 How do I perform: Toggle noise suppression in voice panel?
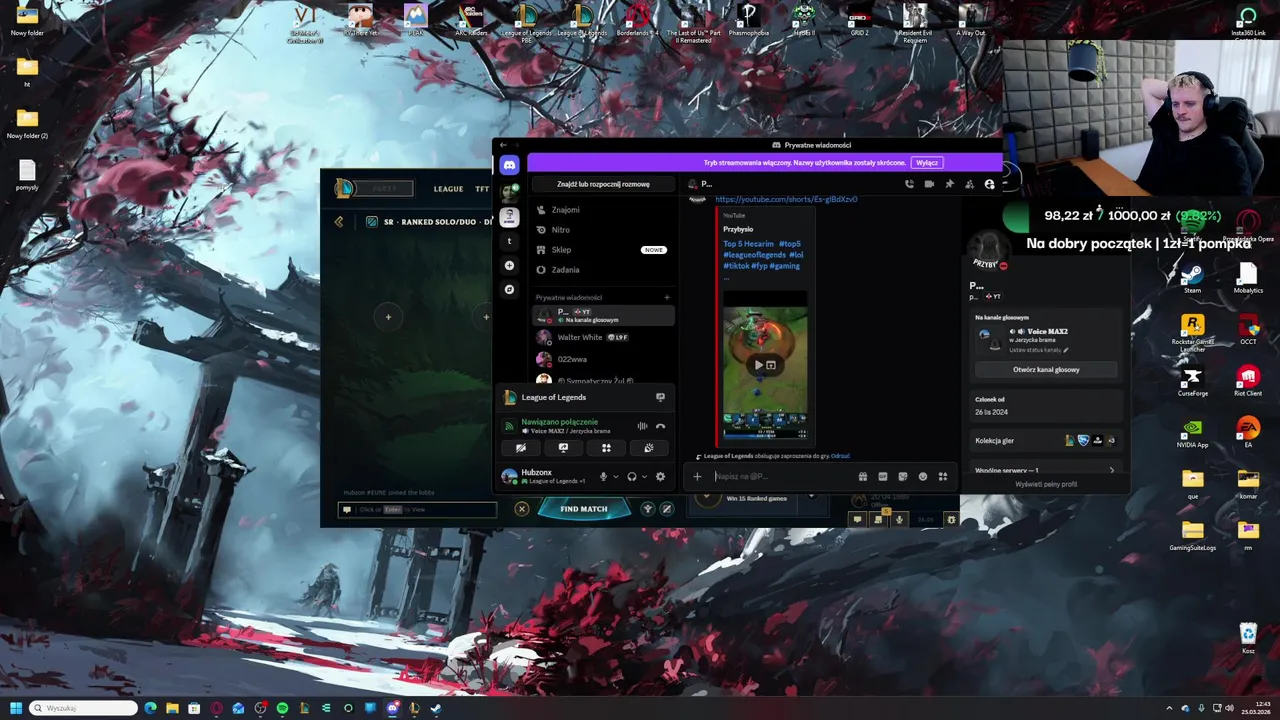pos(642,426)
